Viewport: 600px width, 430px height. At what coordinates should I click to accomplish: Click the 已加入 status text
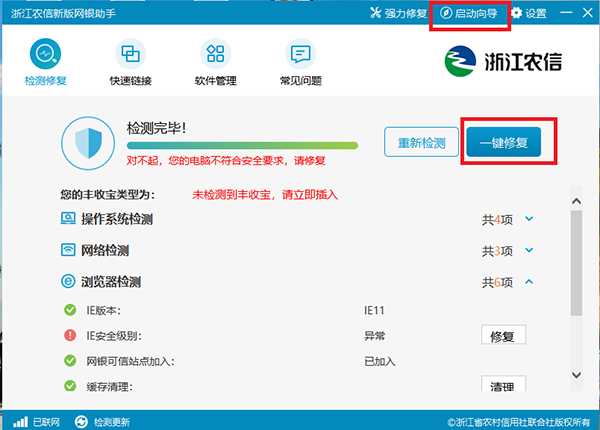(x=380, y=362)
